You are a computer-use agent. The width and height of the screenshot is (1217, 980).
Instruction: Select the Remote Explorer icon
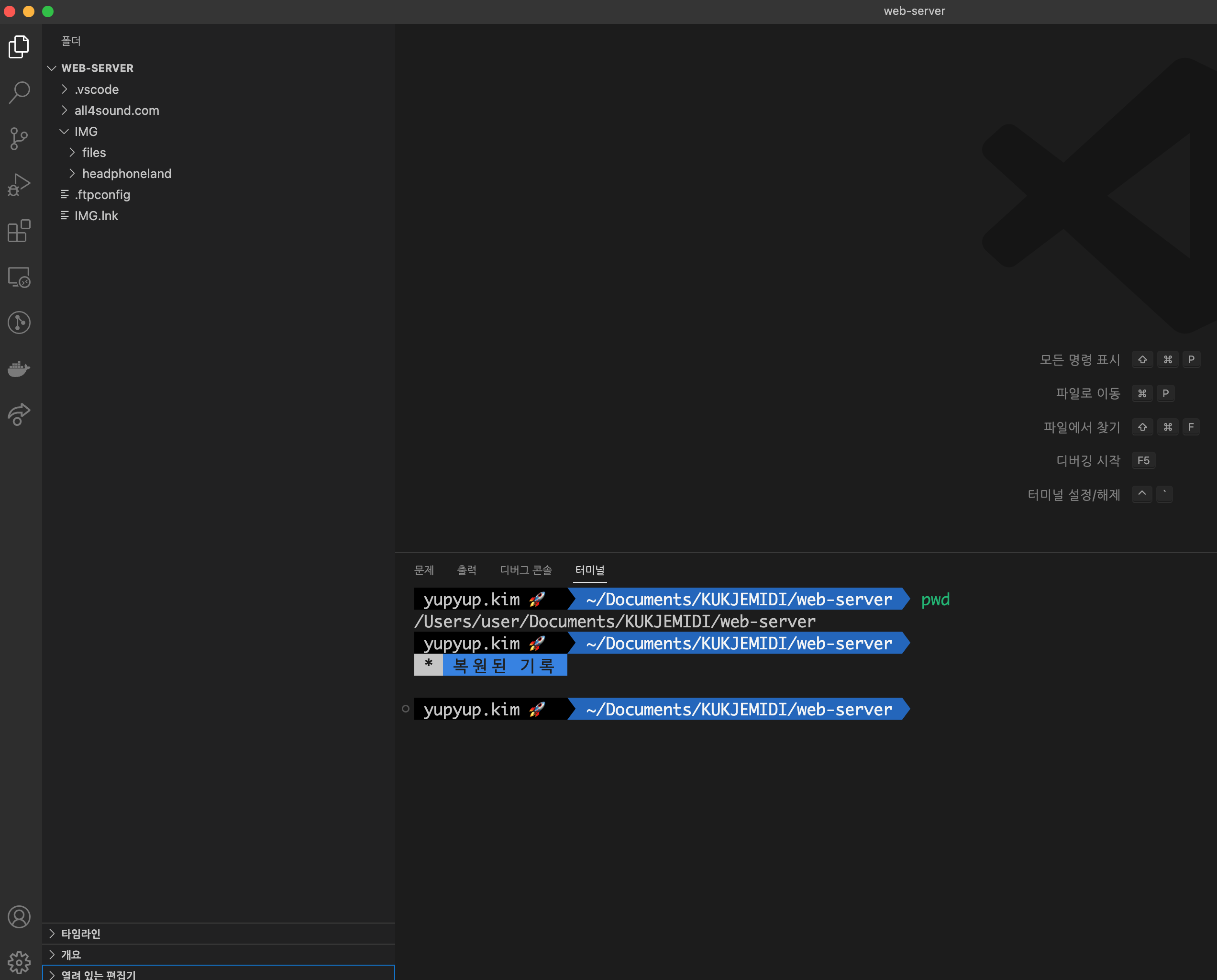(19, 277)
